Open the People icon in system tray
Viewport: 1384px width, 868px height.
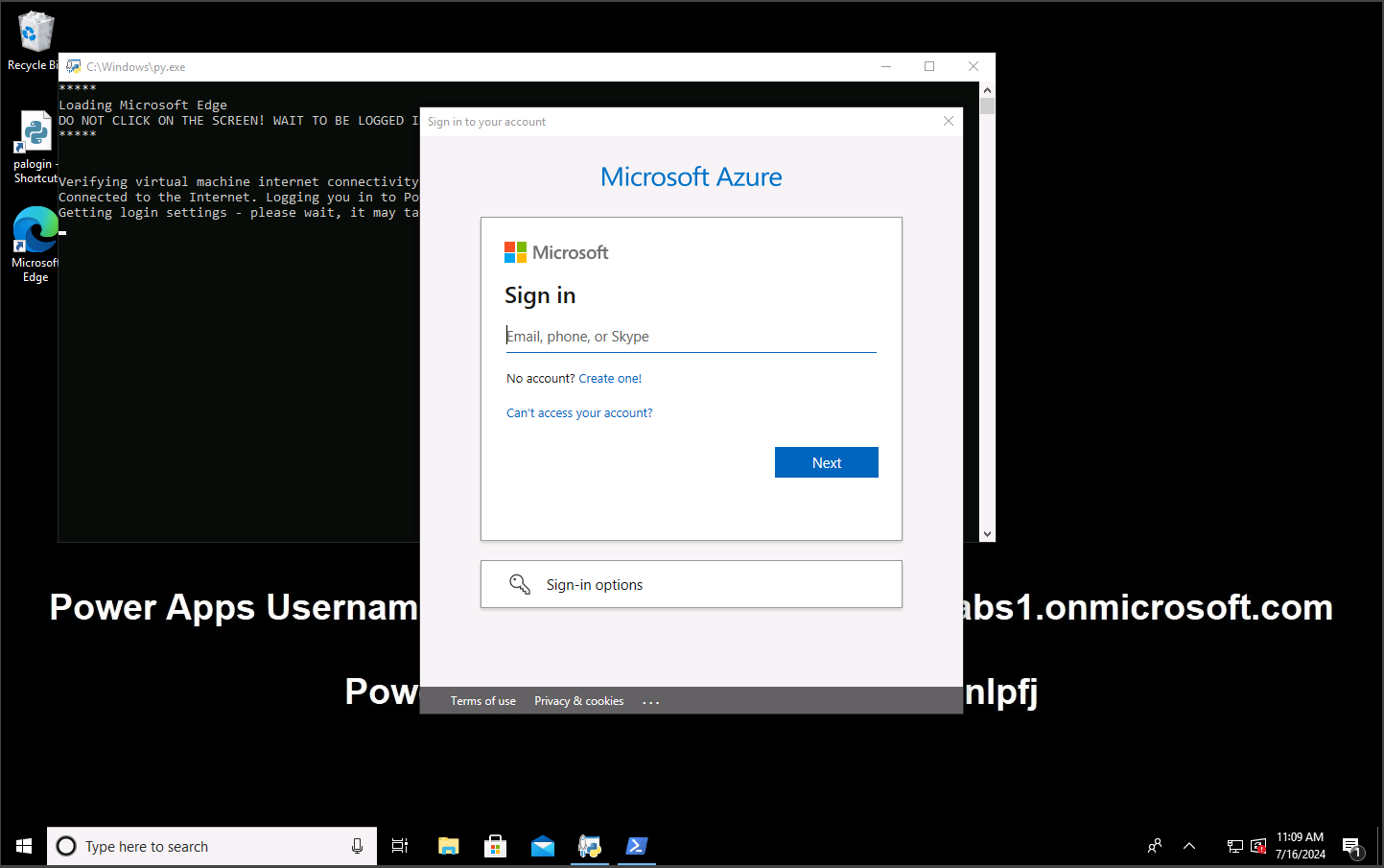point(1155,846)
